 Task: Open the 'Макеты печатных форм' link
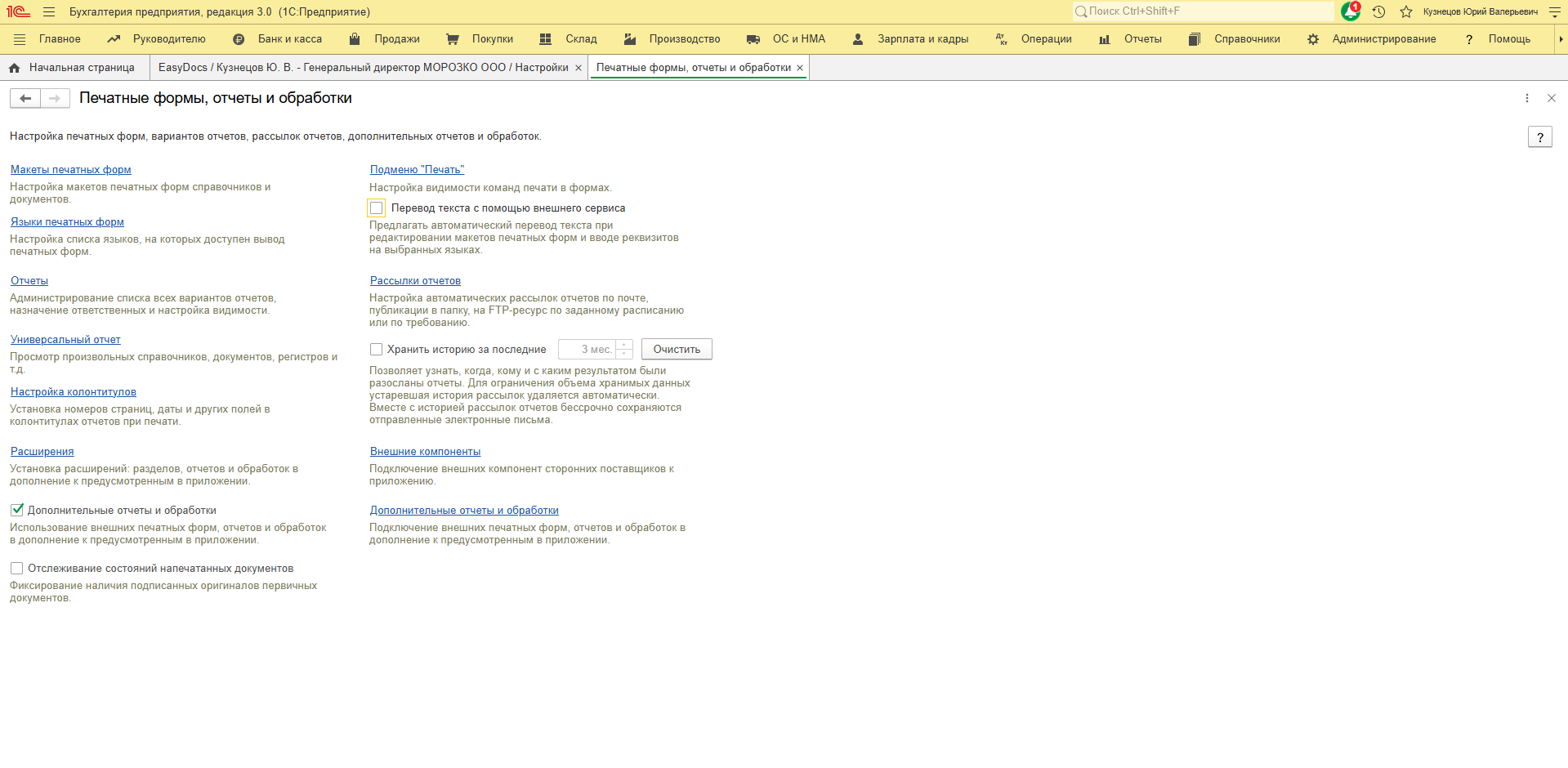(x=71, y=170)
